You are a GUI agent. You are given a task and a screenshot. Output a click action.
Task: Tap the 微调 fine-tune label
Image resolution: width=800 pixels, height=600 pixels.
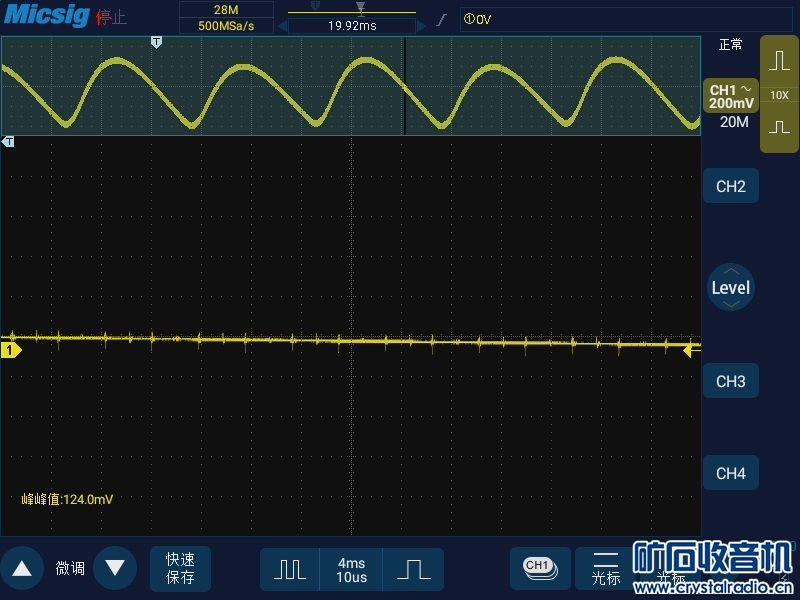coord(69,568)
